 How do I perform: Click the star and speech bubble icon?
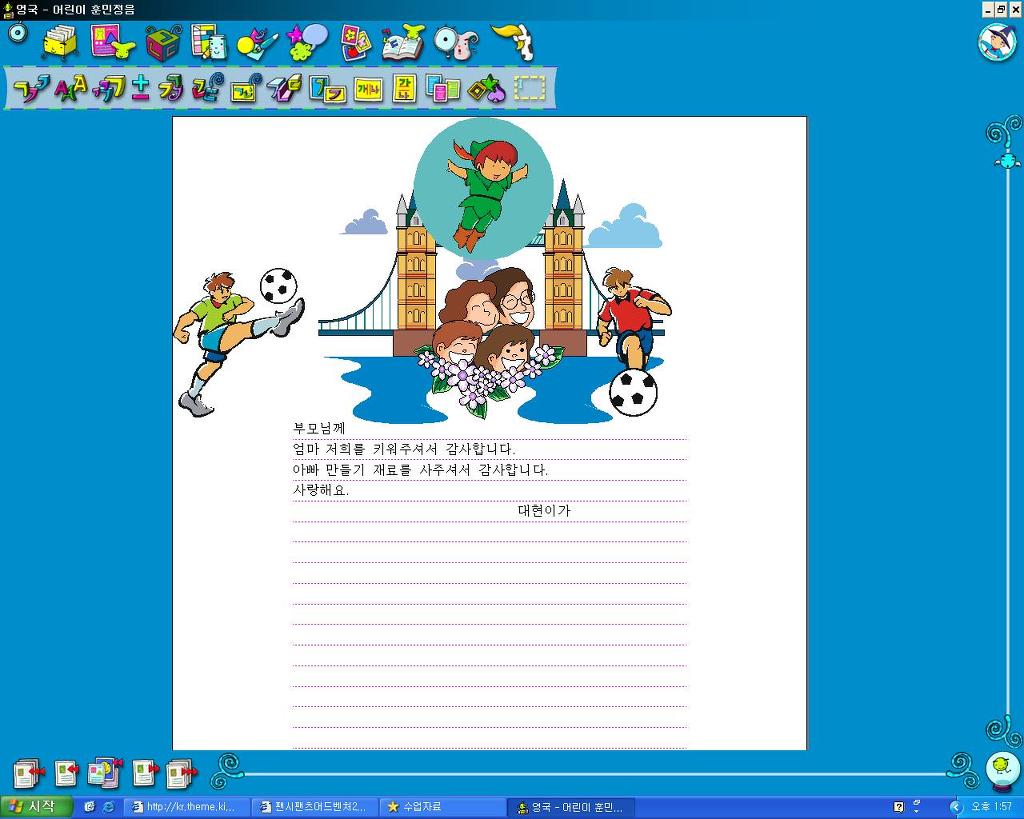(306, 42)
